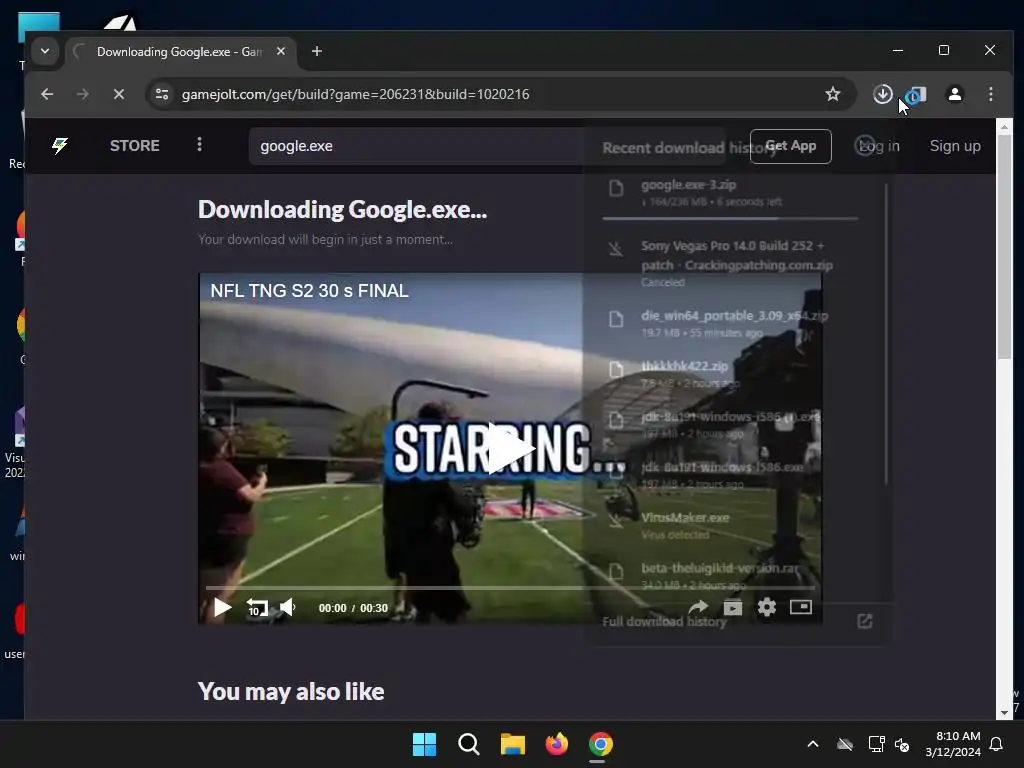Stop loading the gamejolt page
The height and width of the screenshot is (768, 1024).
118,94
